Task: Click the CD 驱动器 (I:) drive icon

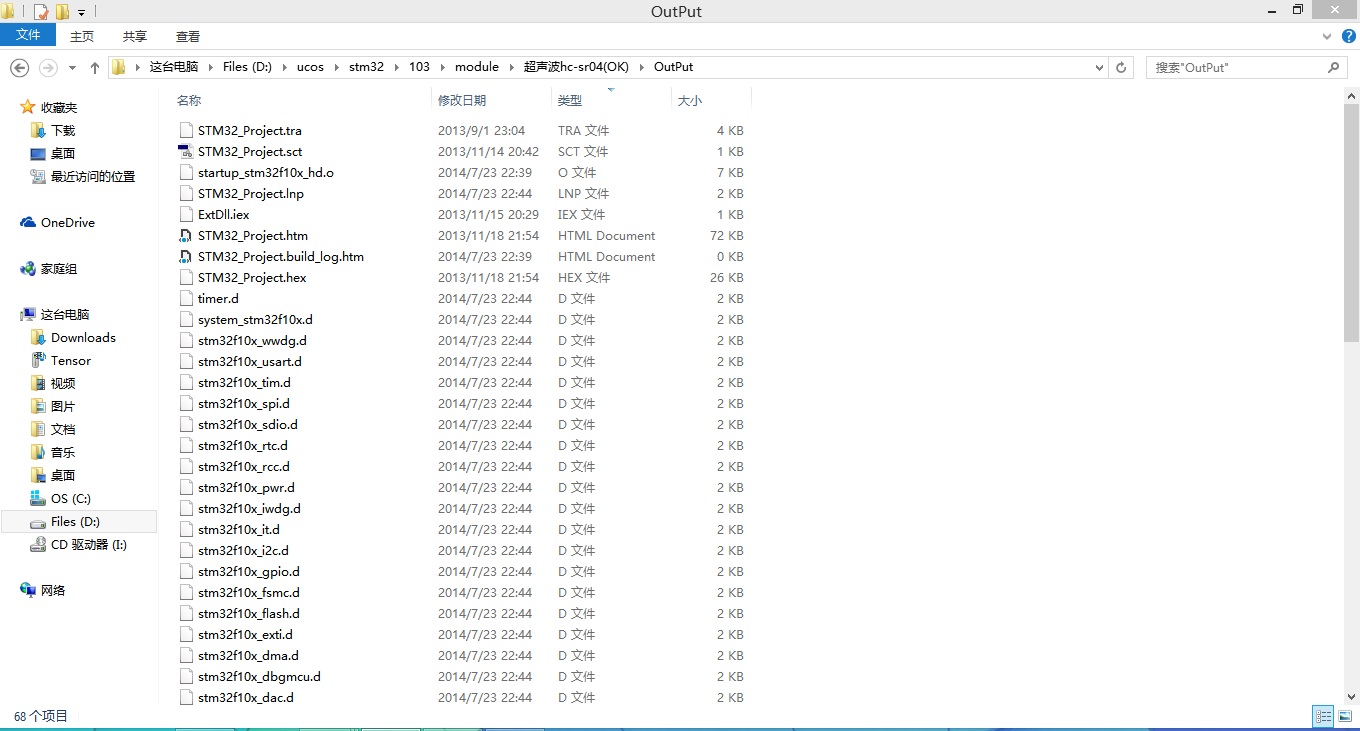Action: tap(38, 544)
